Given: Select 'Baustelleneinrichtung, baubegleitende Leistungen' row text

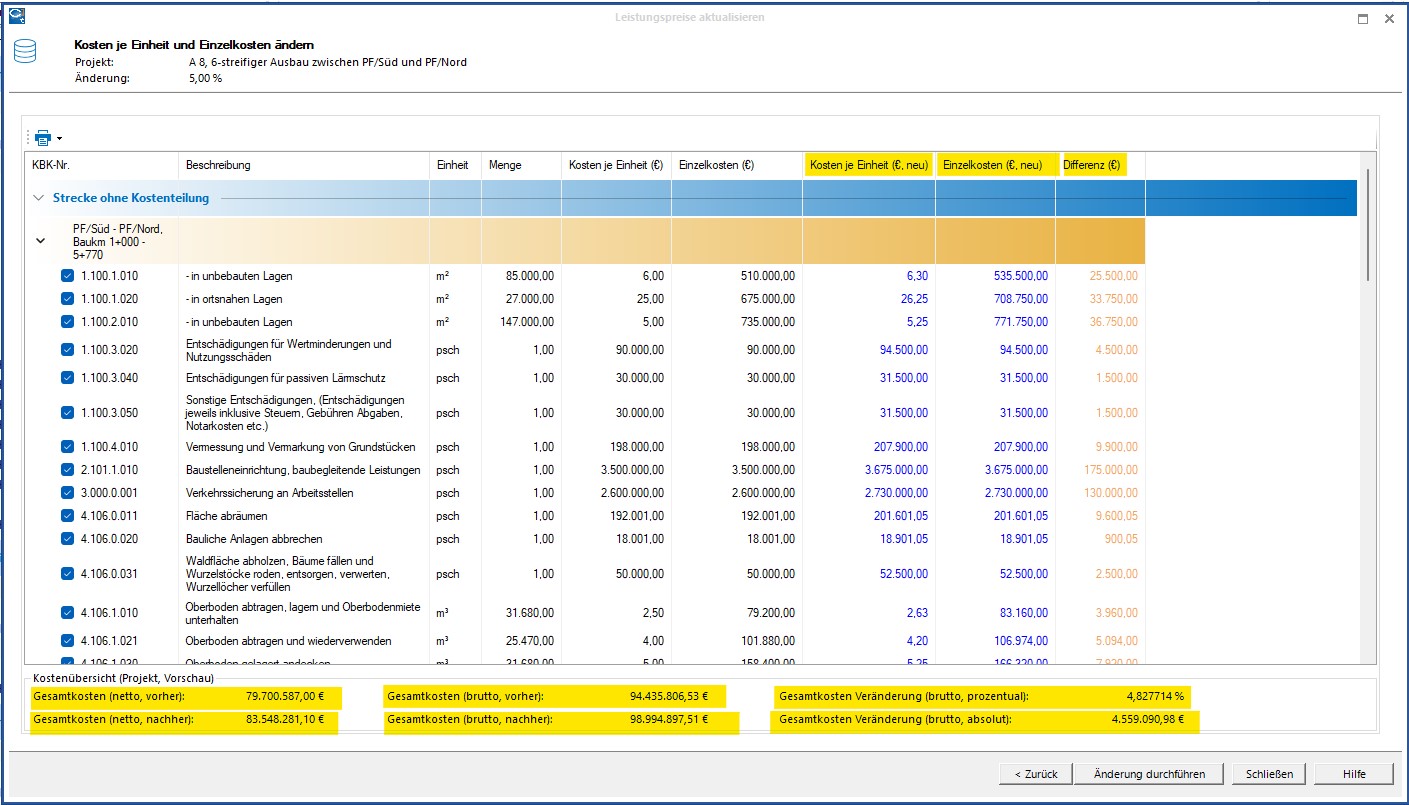Looking at the screenshot, I should click(x=303, y=470).
